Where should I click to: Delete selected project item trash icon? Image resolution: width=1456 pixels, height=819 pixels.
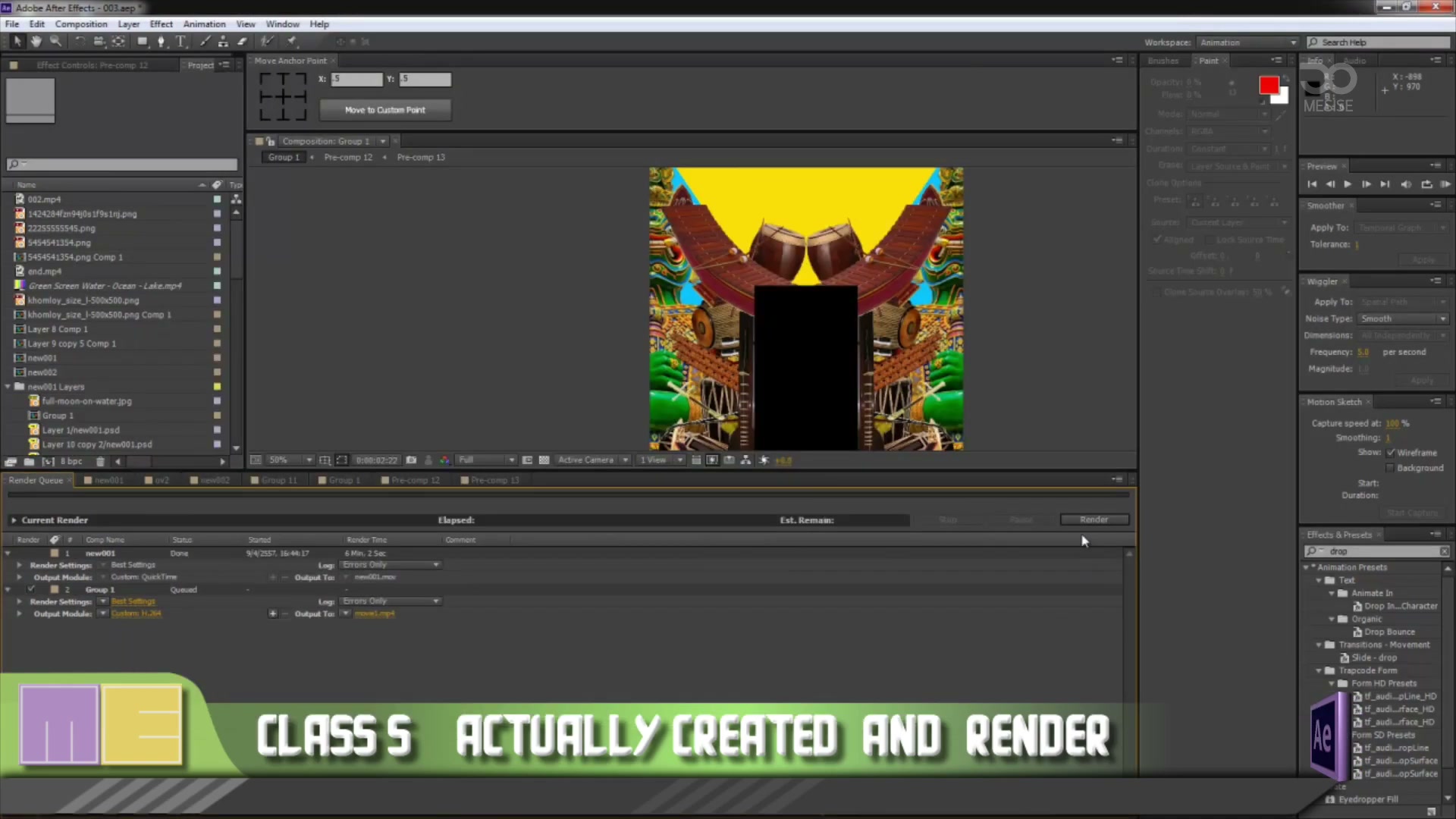pos(100,461)
